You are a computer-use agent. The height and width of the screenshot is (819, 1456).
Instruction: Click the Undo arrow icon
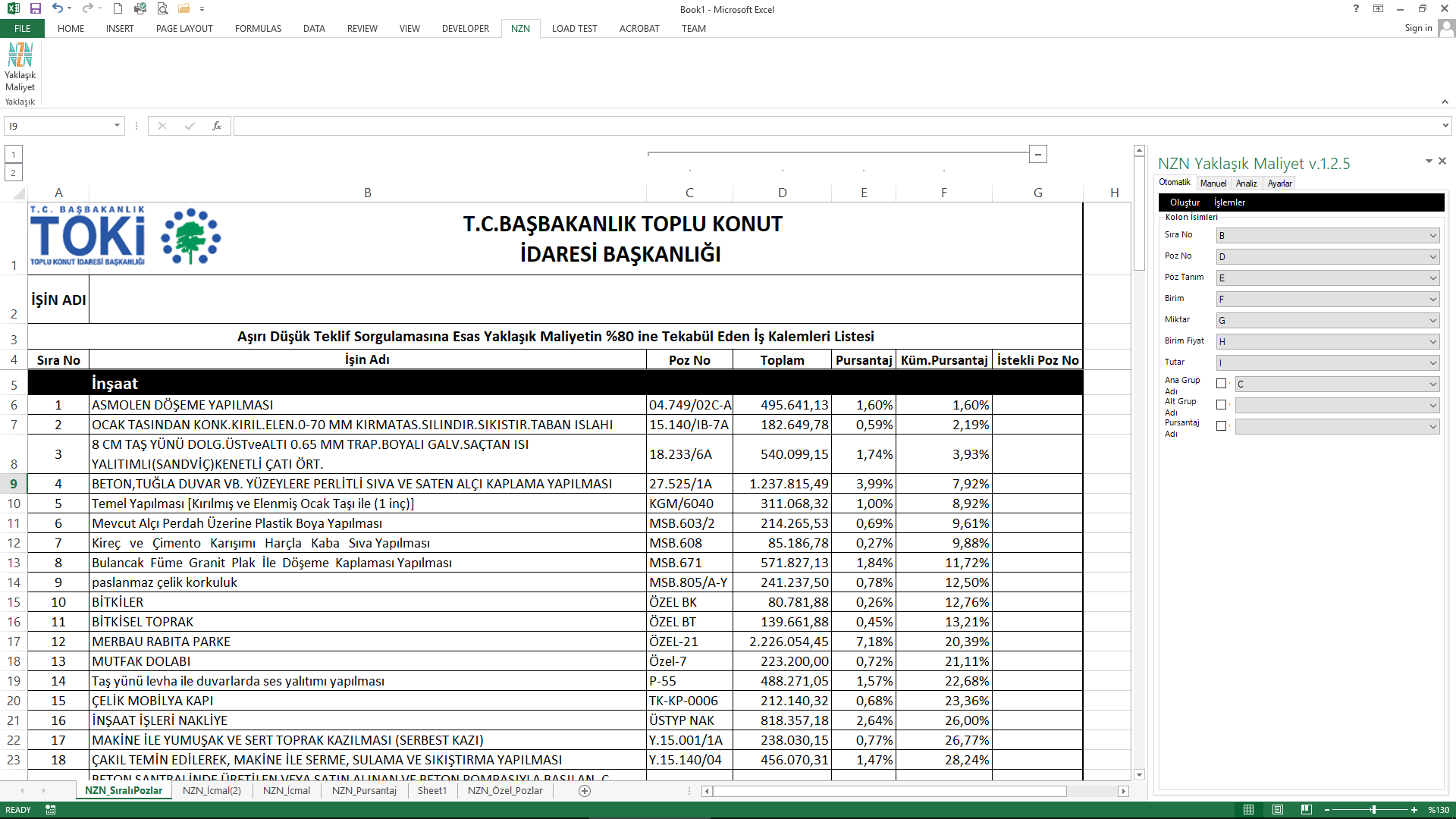(x=58, y=8)
